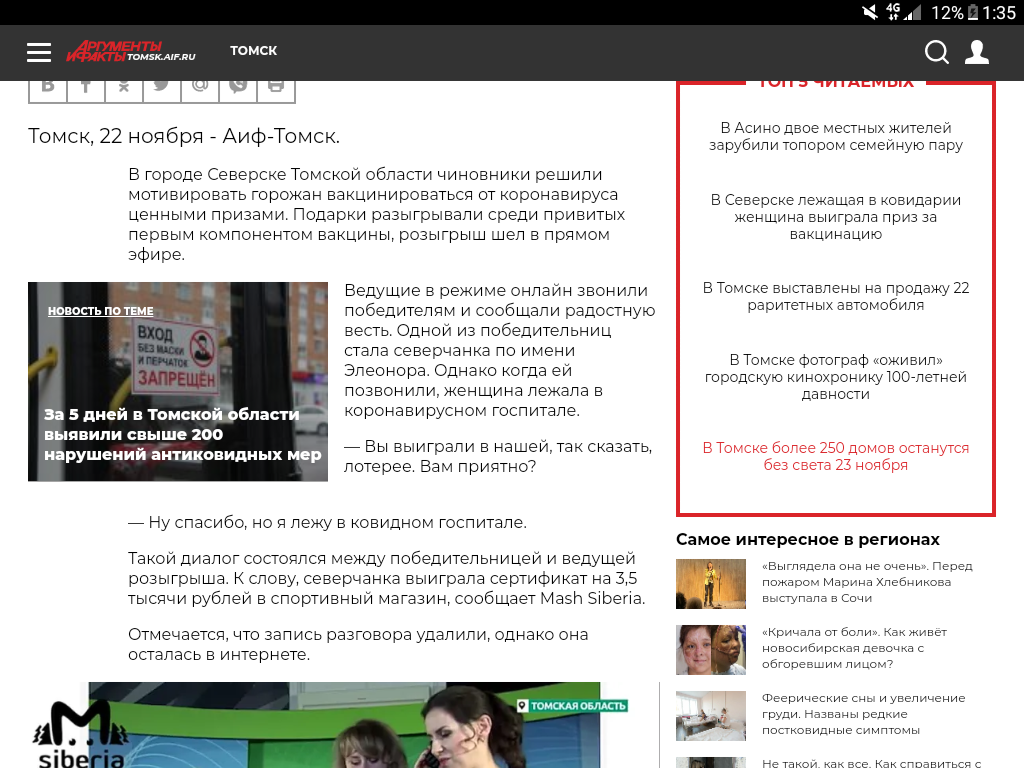Open the hamburger menu
The width and height of the screenshot is (1024, 768).
[39, 52]
